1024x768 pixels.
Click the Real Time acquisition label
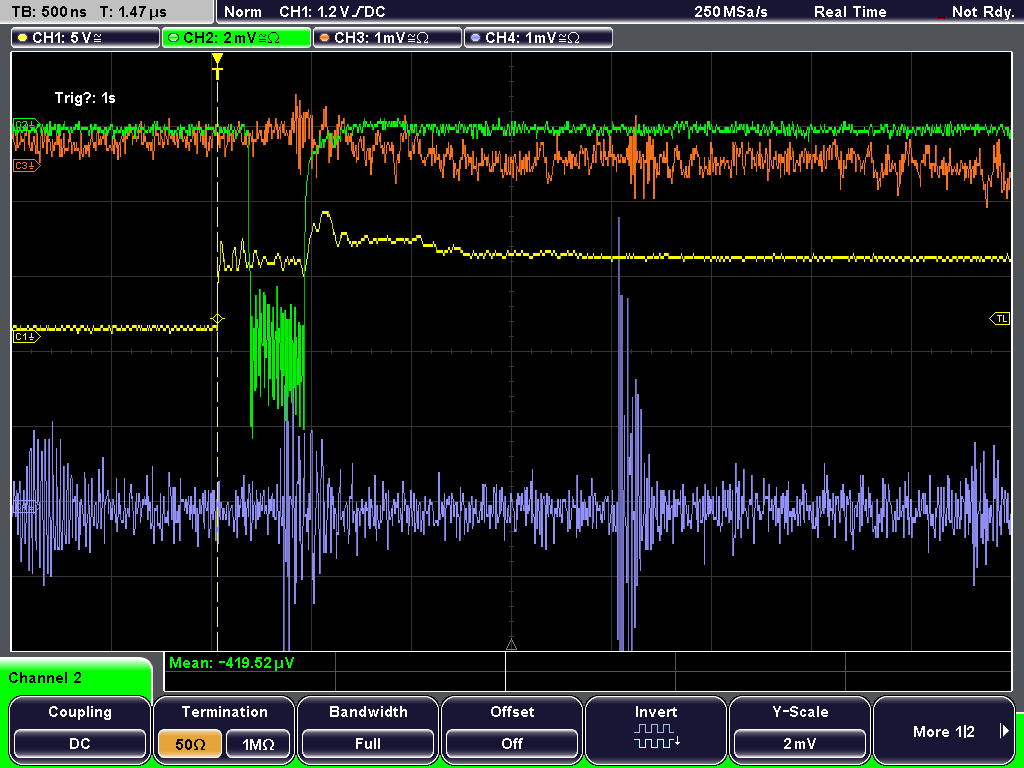point(850,12)
